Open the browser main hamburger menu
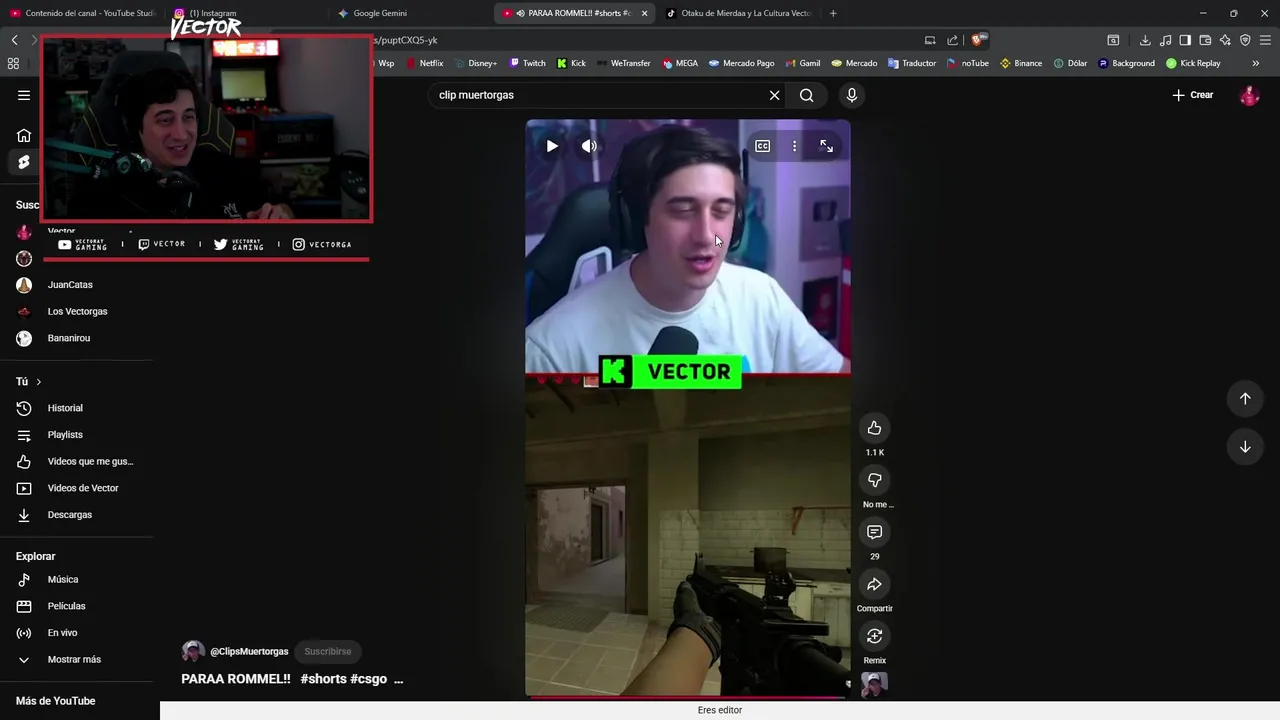This screenshot has height=720, width=1280. pos(1266,40)
